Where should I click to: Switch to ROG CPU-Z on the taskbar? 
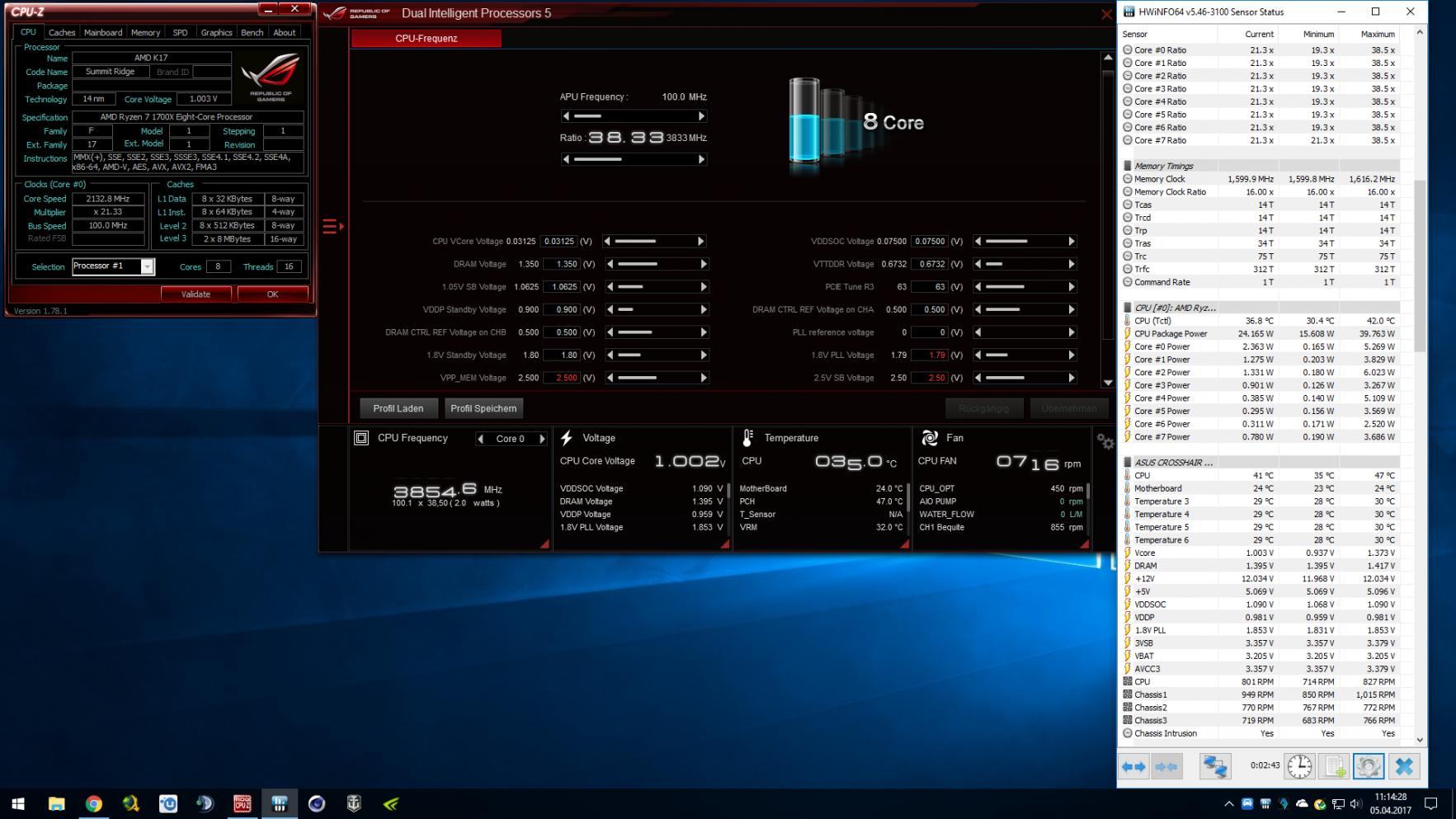[x=242, y=803]
